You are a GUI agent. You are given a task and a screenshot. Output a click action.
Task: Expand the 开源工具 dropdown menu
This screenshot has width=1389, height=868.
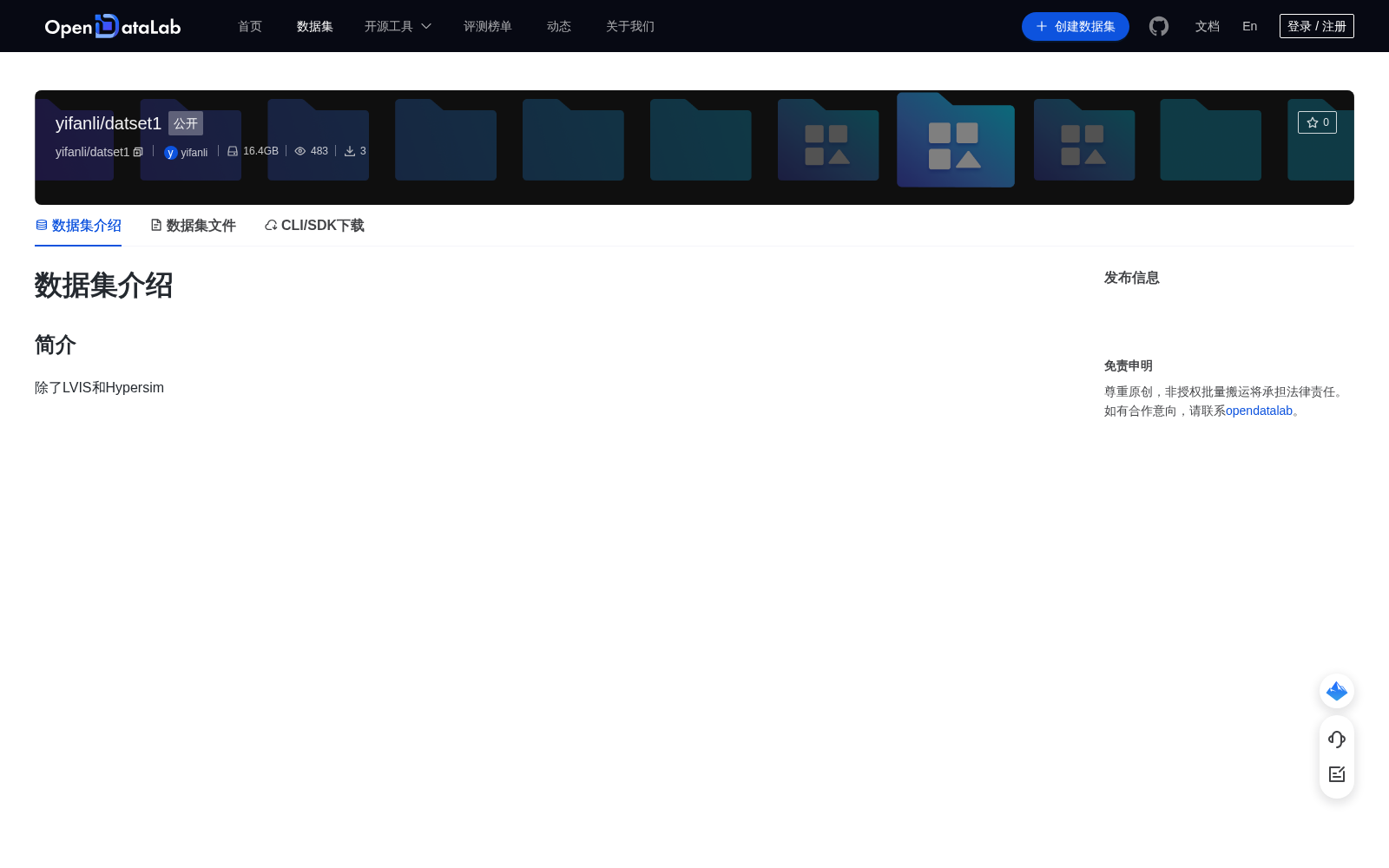tap(398, 26)
